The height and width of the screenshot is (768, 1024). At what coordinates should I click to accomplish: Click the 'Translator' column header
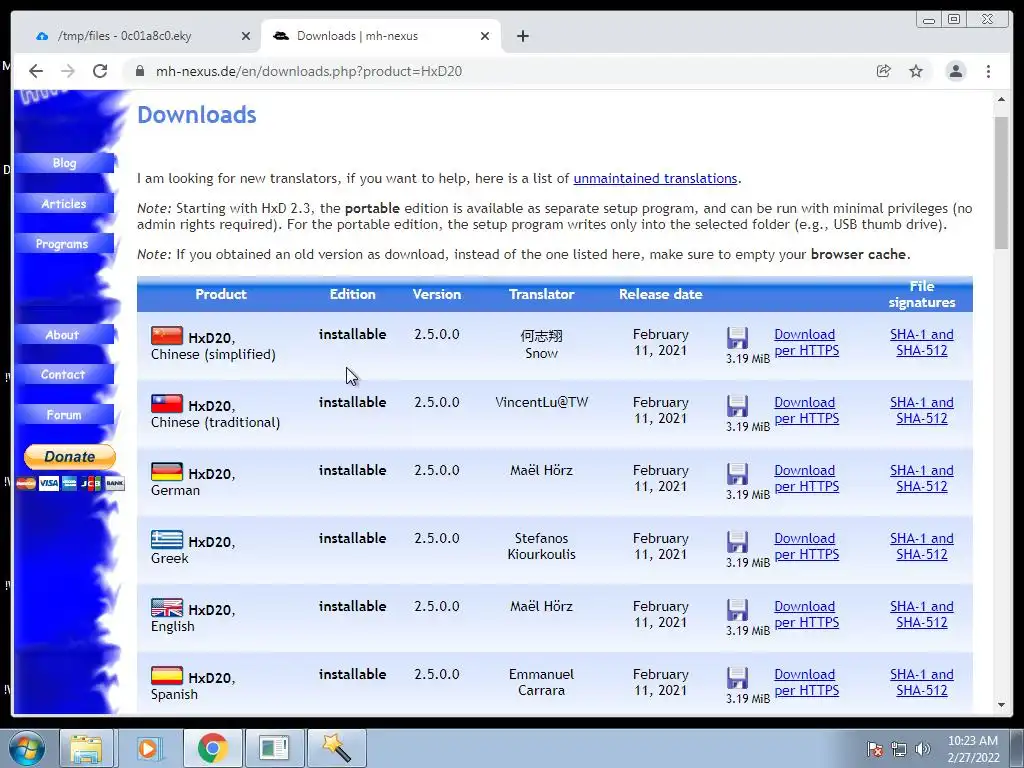pyautogui.click(x=541, y=295)
